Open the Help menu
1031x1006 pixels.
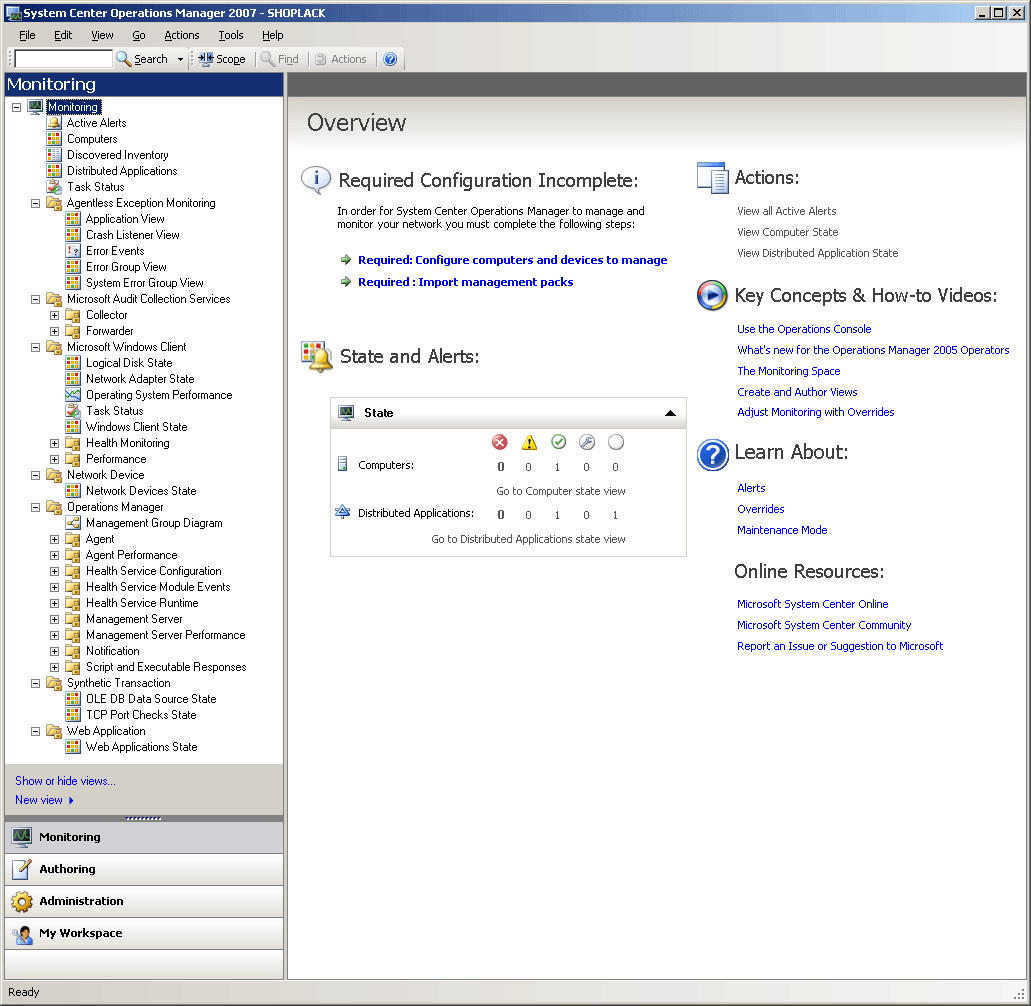coord(272,35)
